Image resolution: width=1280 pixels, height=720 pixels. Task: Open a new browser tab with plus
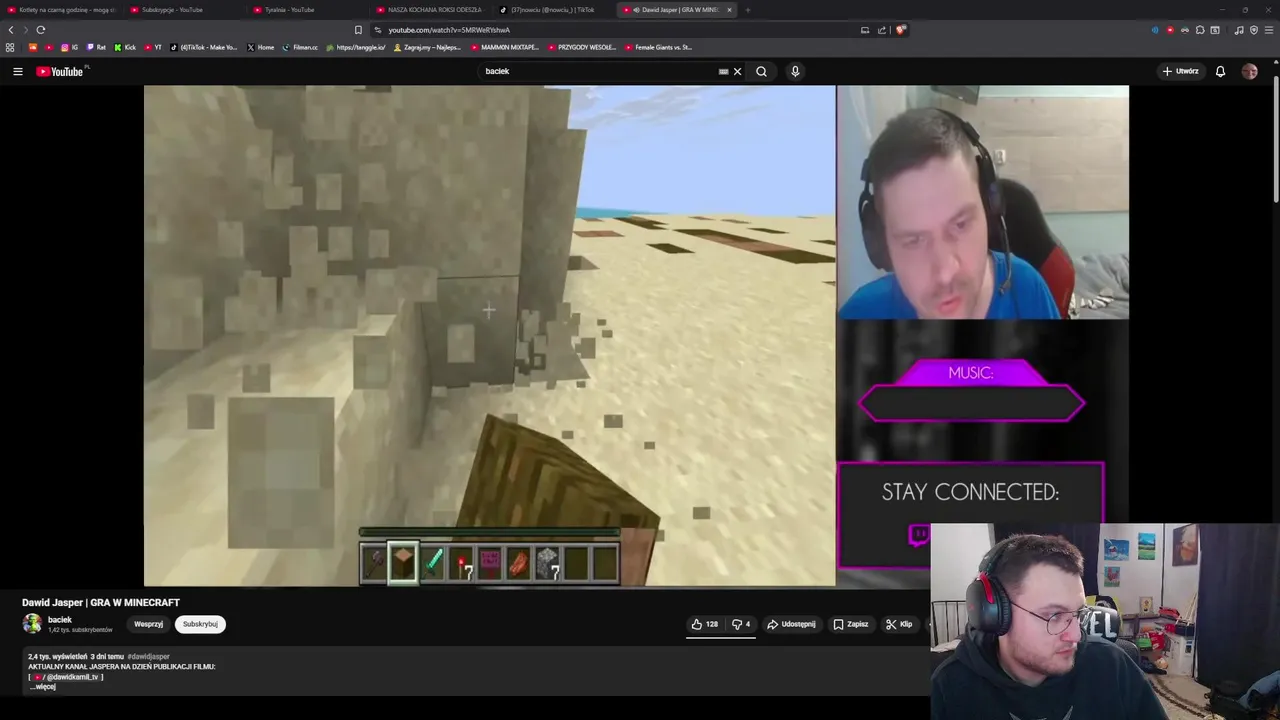pos(748,10)
